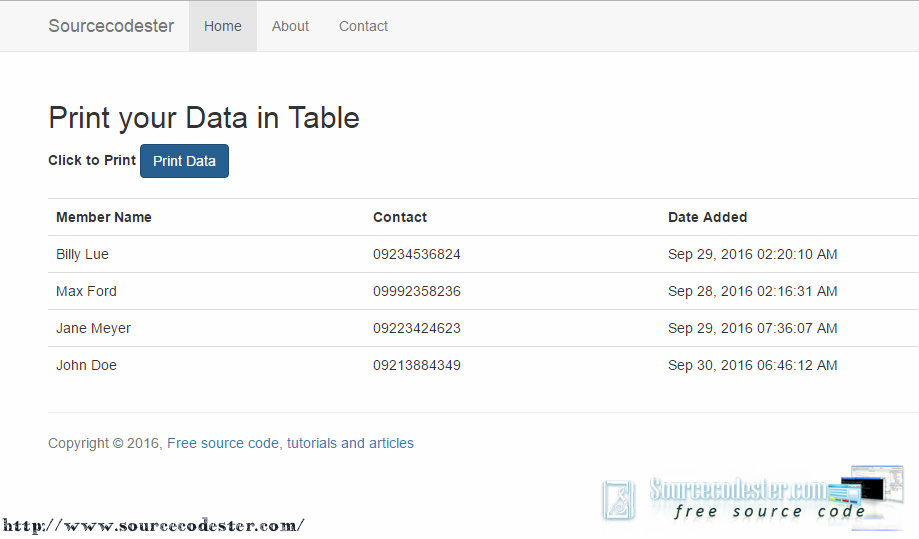Click John Doe in the table

[x=86, y=365]
